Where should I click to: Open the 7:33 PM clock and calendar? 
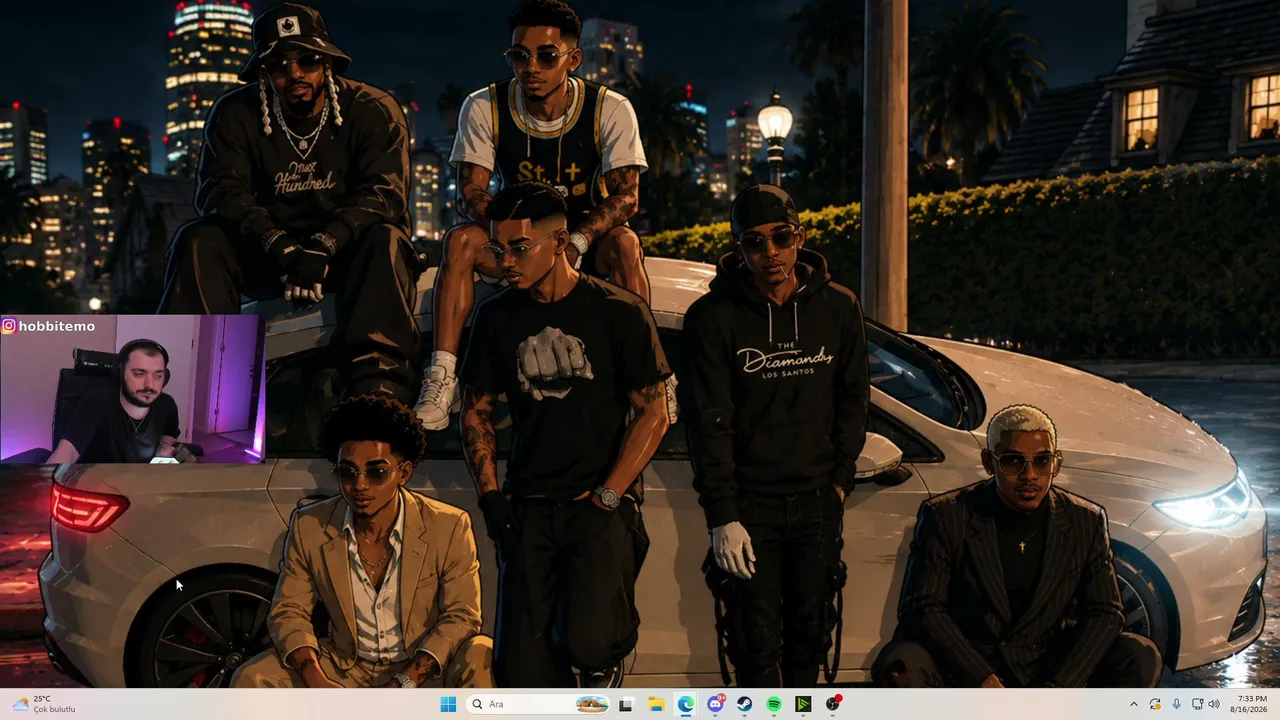[x=1251, y=704]
